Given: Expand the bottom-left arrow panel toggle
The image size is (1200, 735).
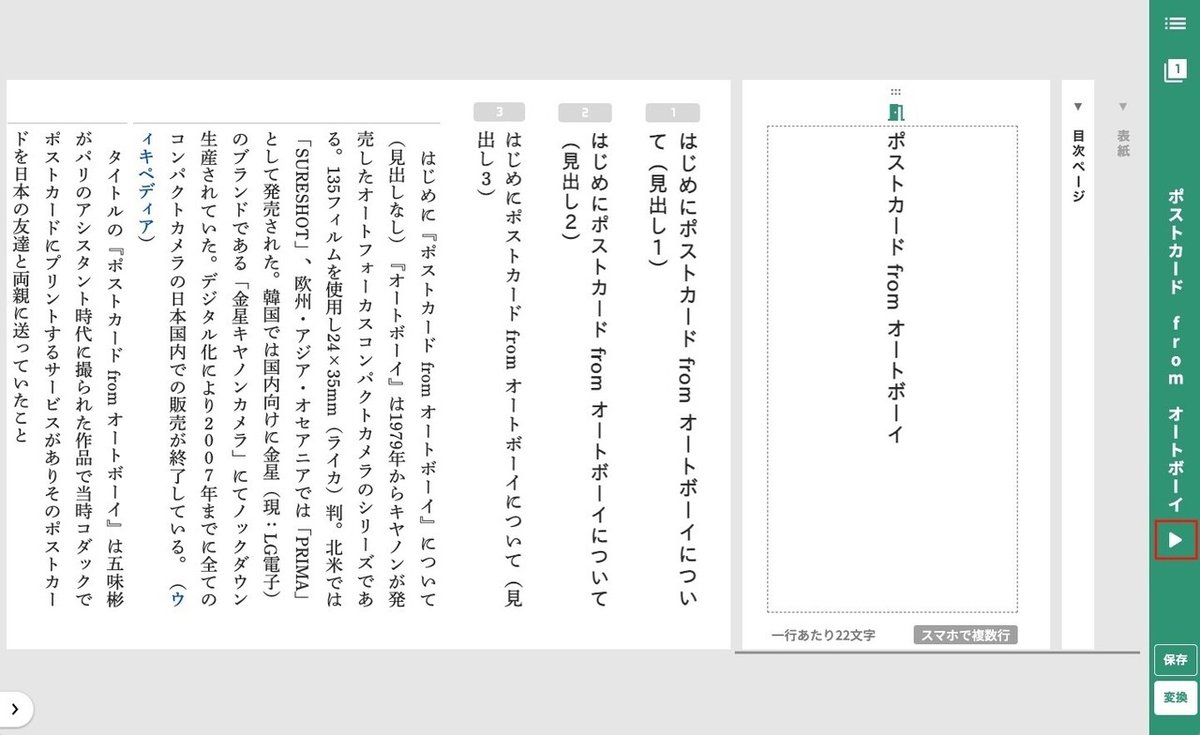Looking at the screenshot, I should coord(14,708).
